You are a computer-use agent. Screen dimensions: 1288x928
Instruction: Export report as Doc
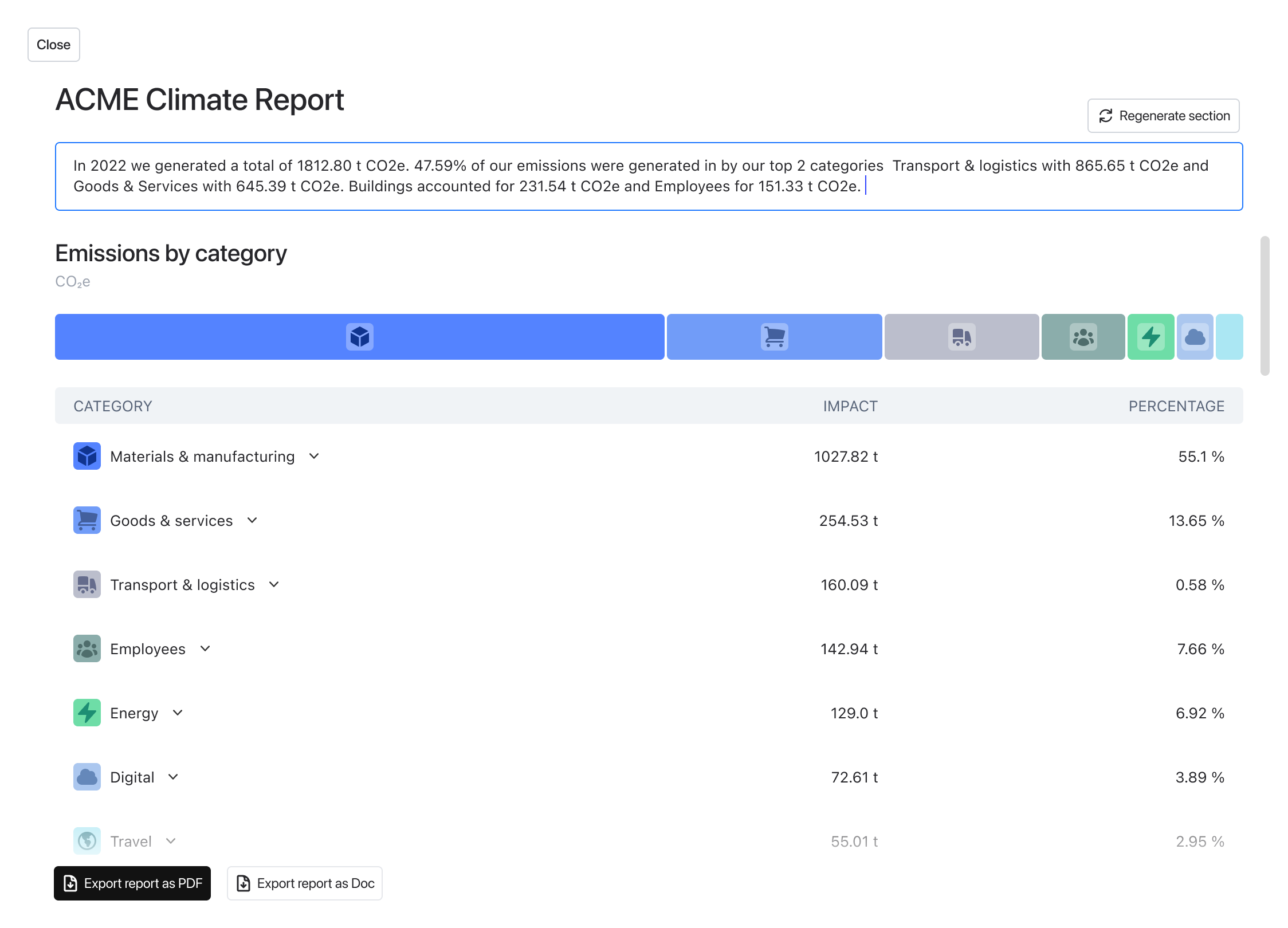[x=305, y=883]
